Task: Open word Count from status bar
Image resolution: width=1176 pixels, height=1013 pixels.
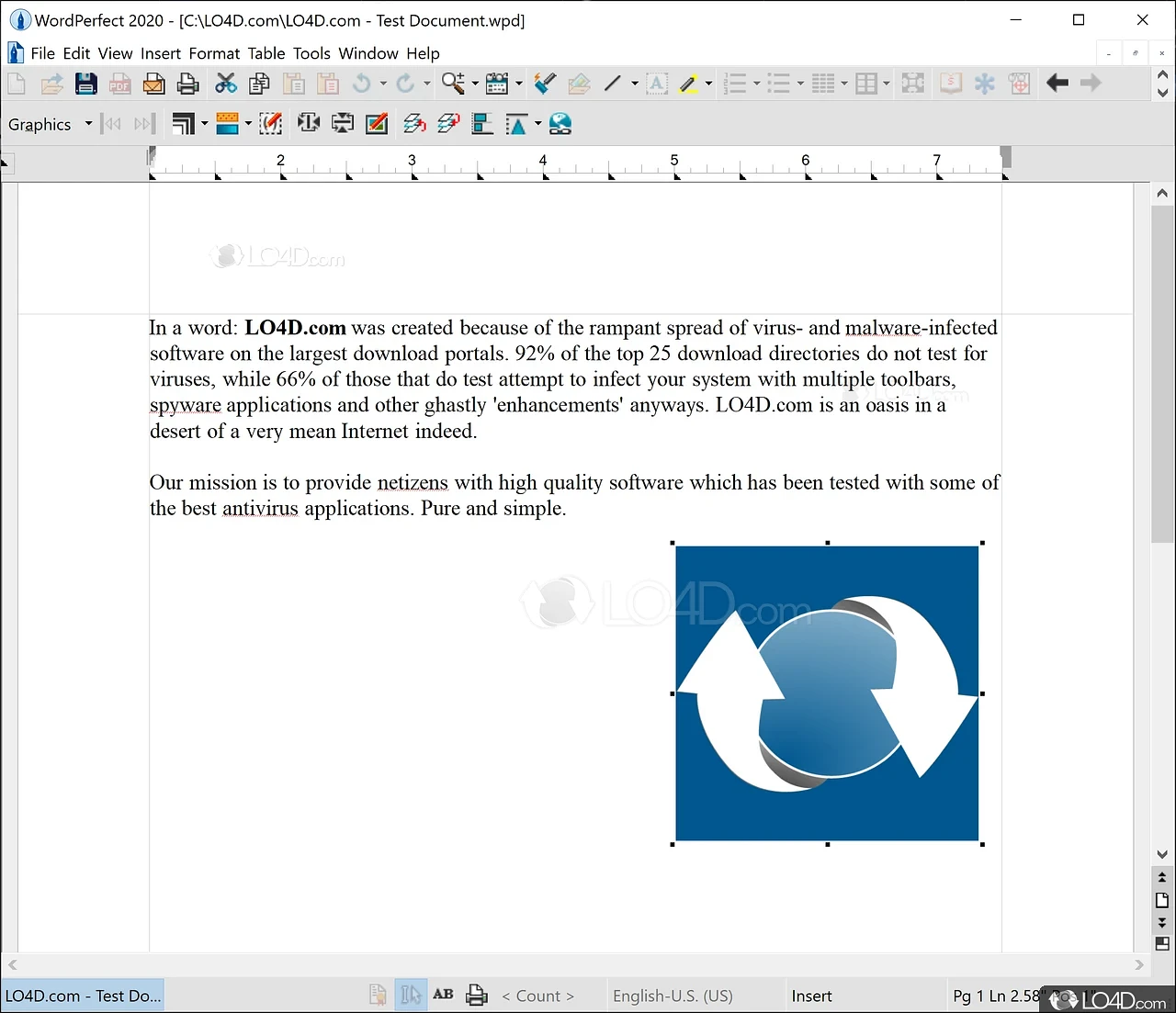Action: (538, 996)
